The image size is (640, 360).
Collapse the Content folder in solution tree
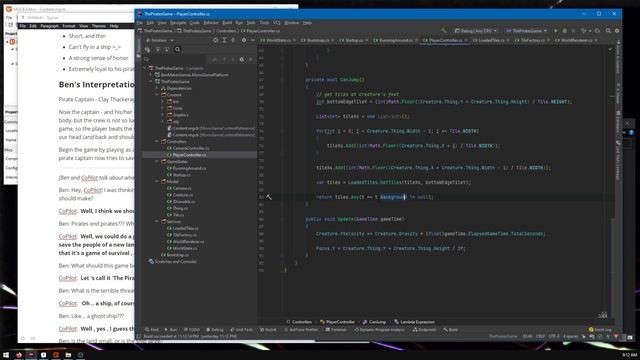(x=157, y=95)
